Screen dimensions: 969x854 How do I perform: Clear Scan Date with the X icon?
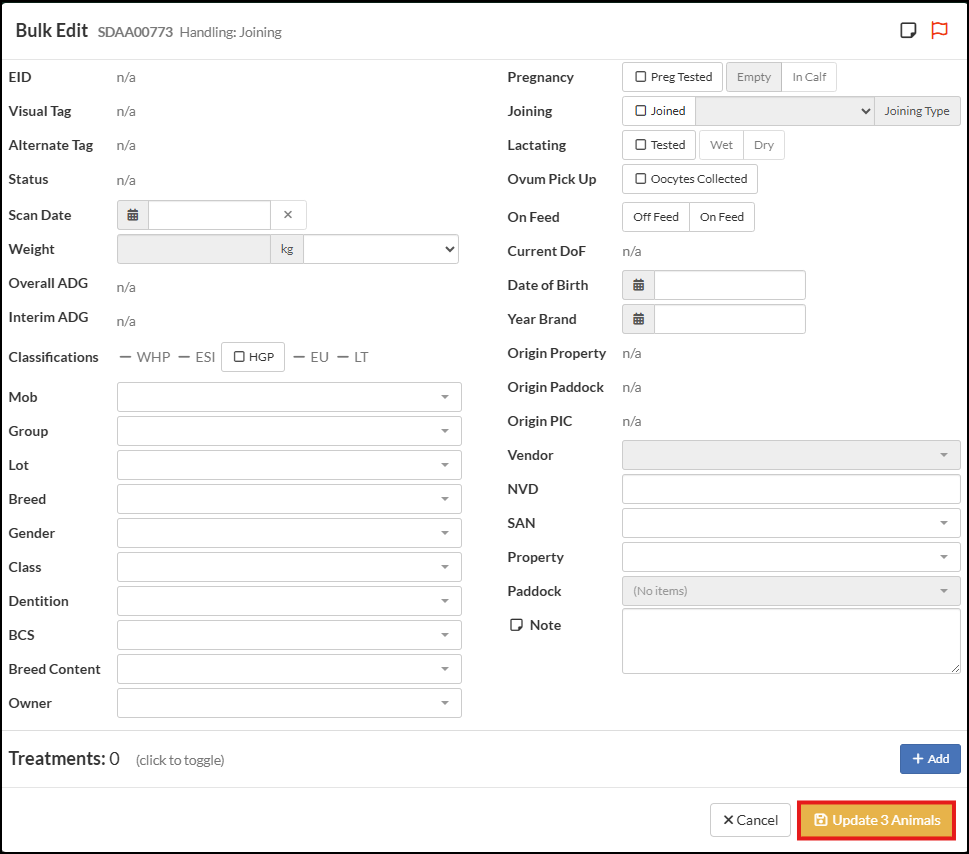[x=288, y=215]
